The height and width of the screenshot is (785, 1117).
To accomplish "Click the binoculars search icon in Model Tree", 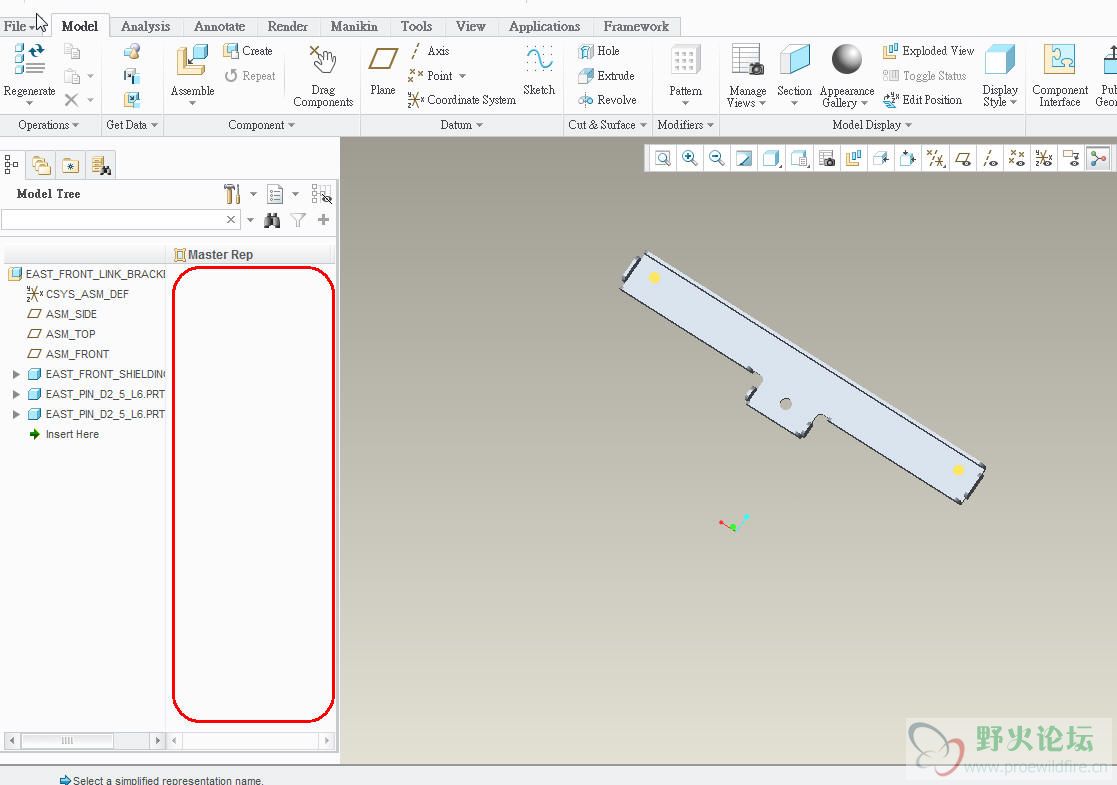I will (x=271, y=220).
